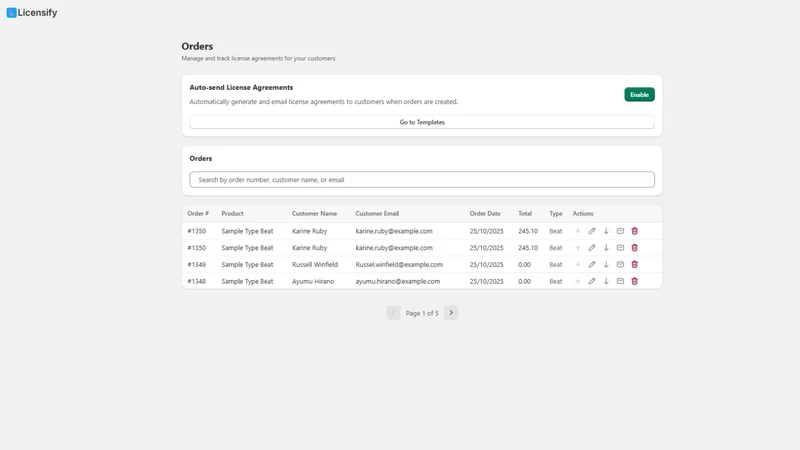Screen dimensions: 800x450
Task: Click Sample Type Beat in order #1348 row
Action: 247,281
